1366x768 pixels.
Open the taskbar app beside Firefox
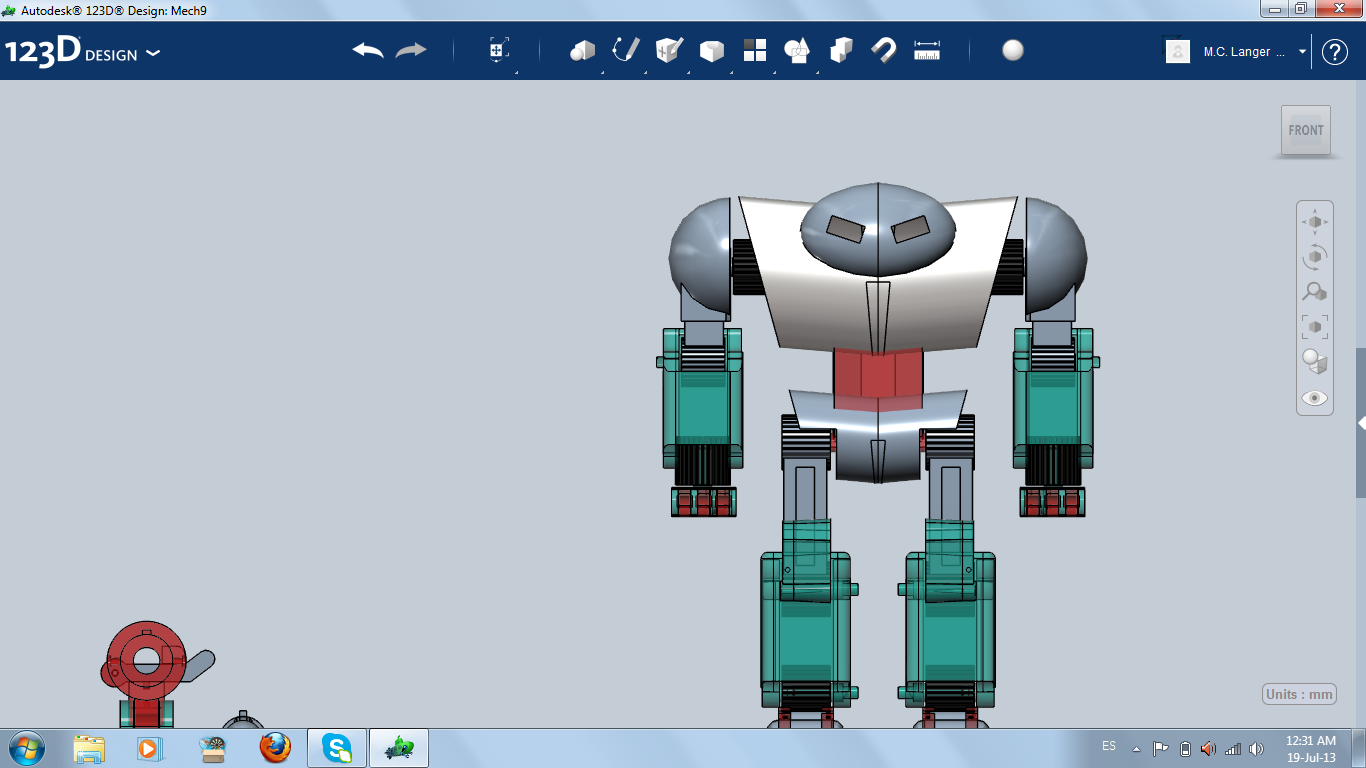213,748
